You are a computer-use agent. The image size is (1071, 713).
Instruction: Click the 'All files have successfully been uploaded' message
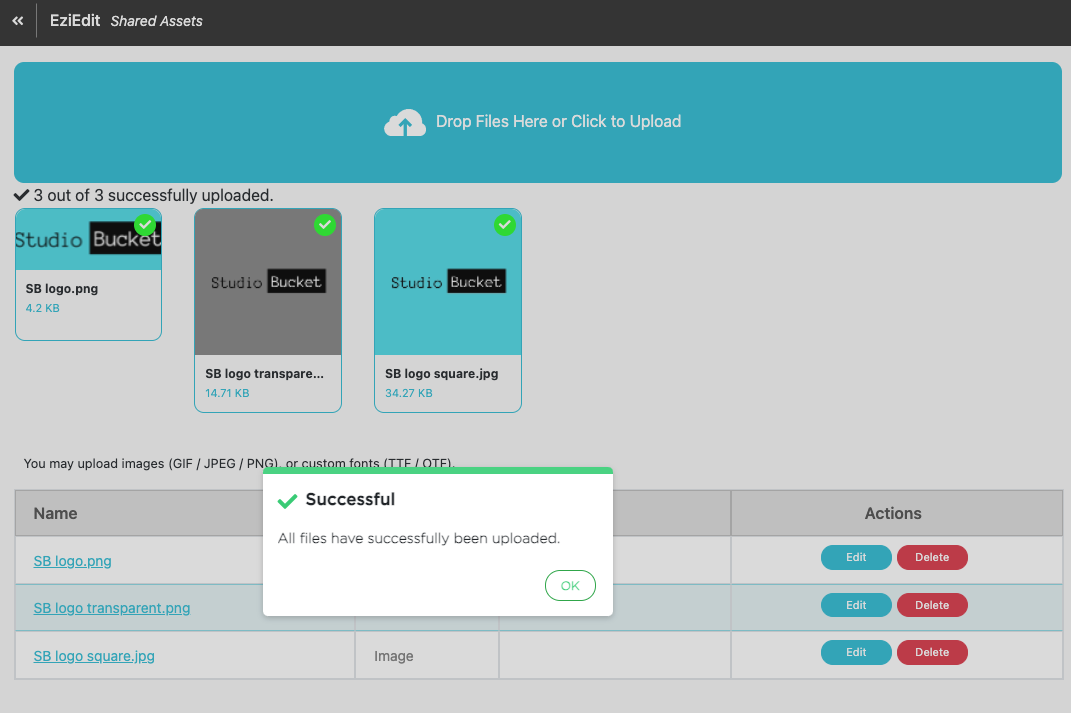pyautogui.click(x=419, y=538)
